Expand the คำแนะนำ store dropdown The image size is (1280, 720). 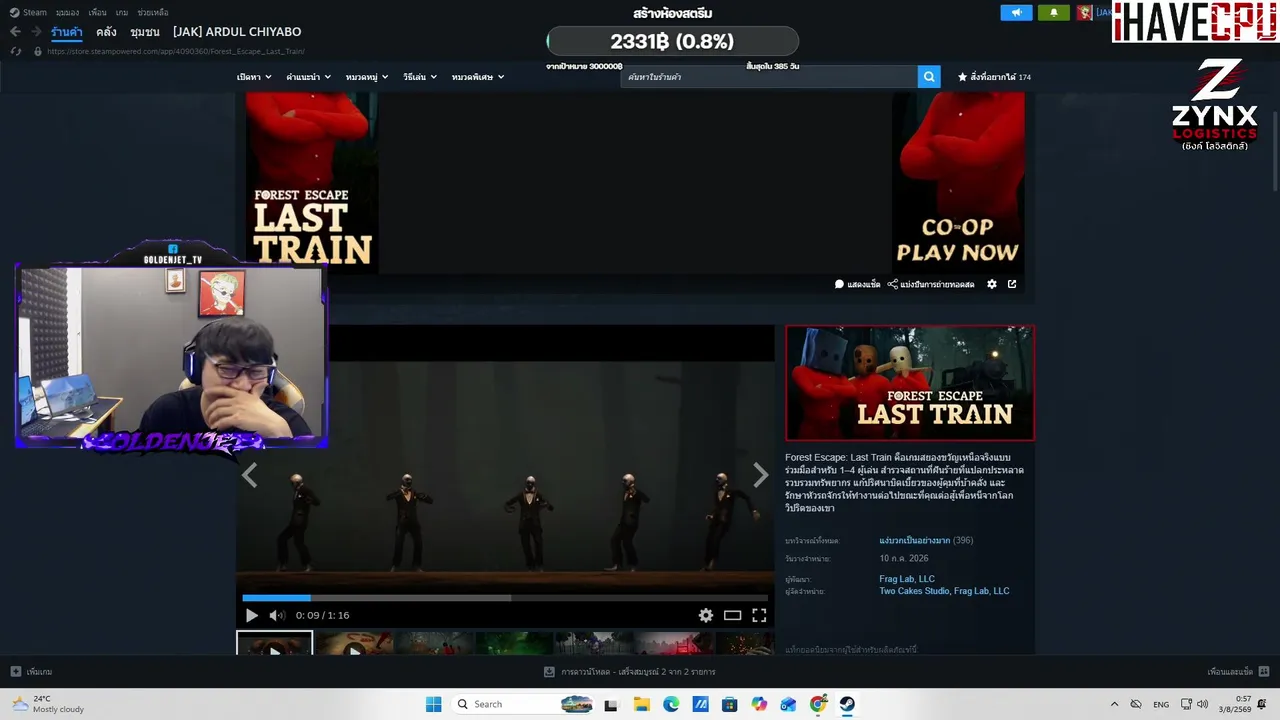pos(309,77)
